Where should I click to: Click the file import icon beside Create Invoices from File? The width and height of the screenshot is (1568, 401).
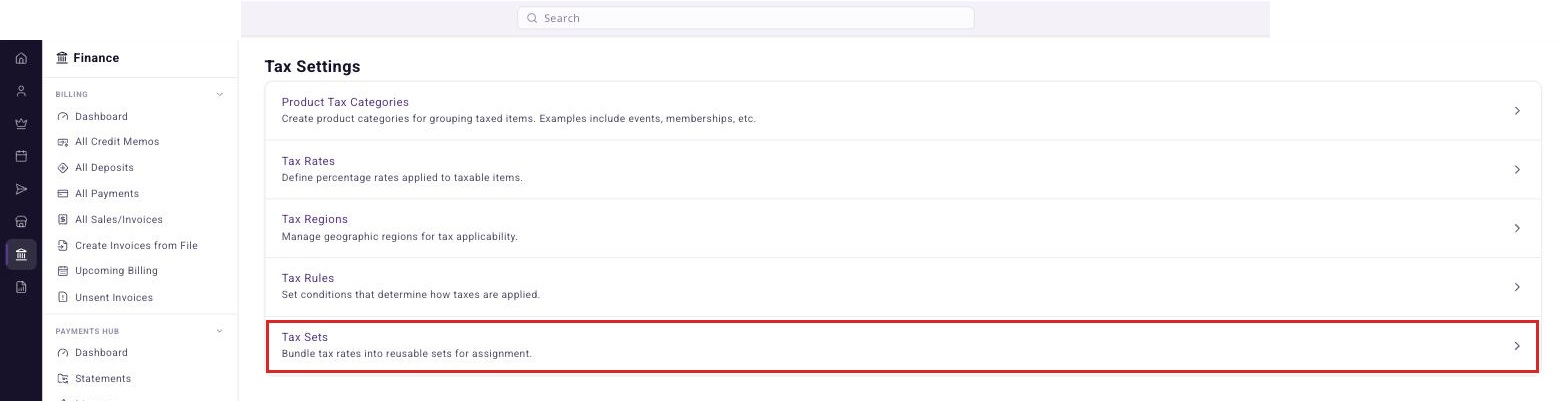click(63, 246)
